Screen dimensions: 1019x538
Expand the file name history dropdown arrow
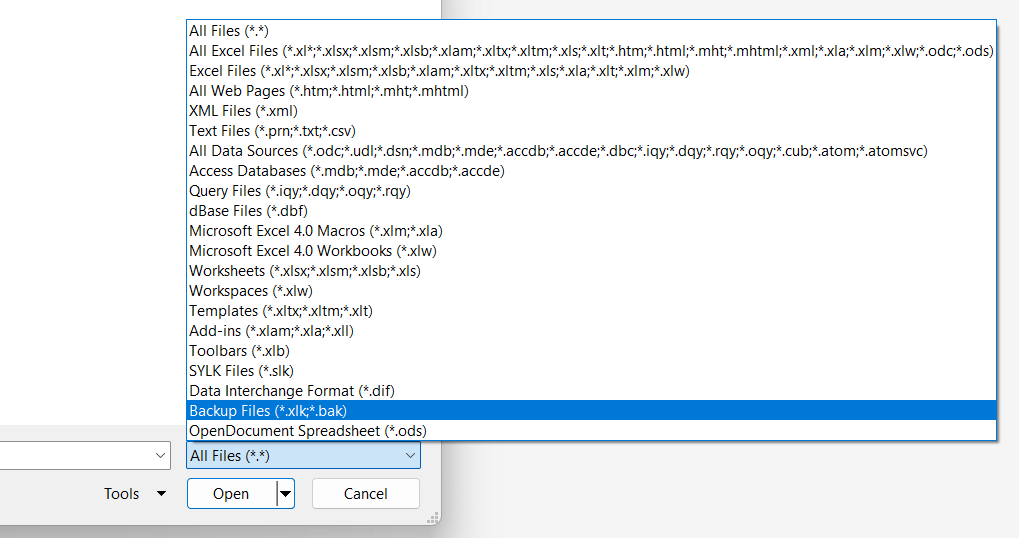(x=160, y=455)
